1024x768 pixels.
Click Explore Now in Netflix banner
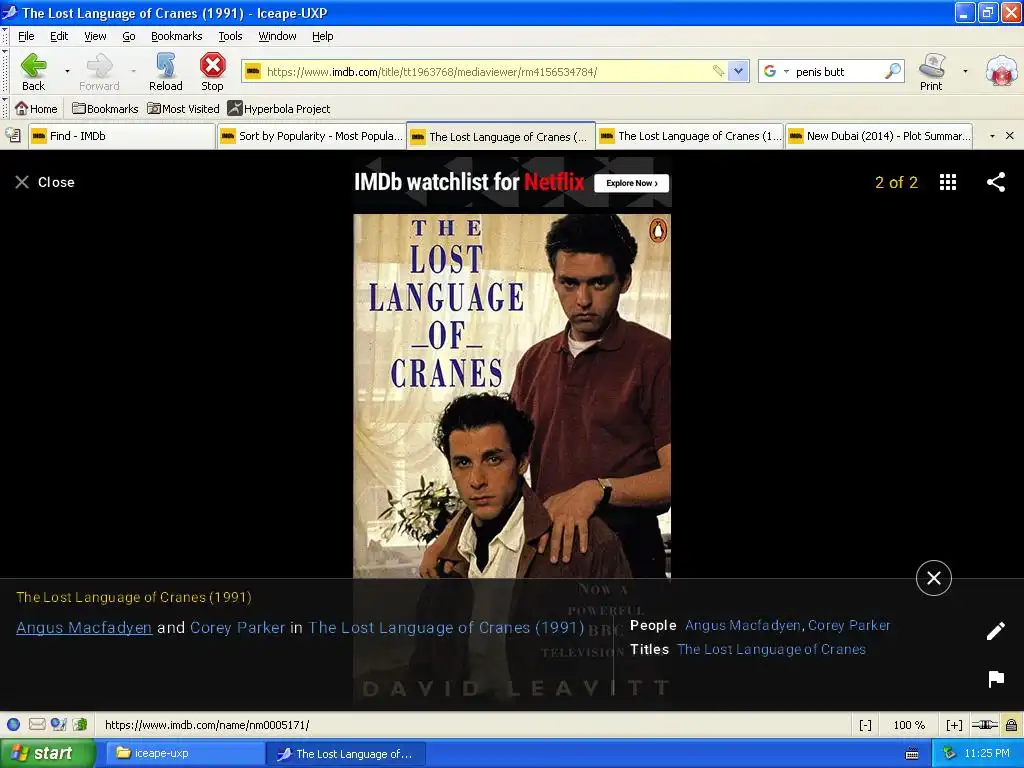pyautogui.click(x=632, y=183)
